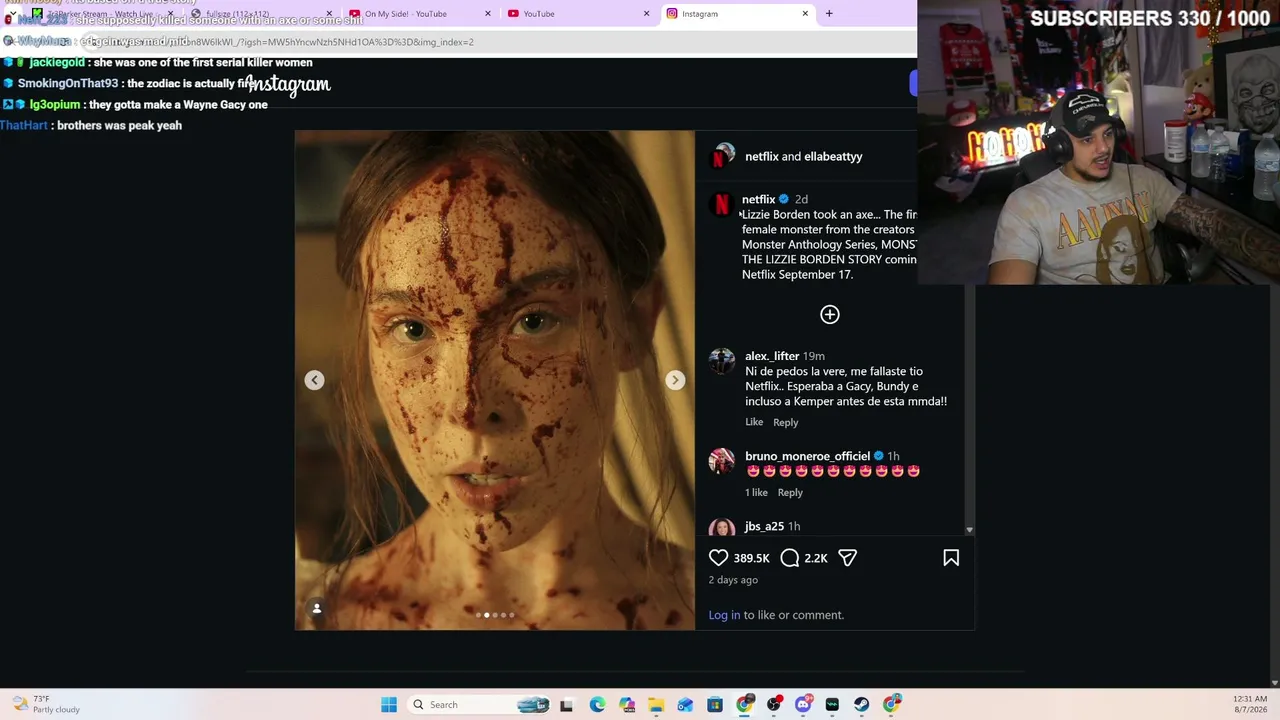The height and width of the screenshot is (720, 1280).
Task: Like the Netflix post with the heart icon
Action: click(718, 558)
